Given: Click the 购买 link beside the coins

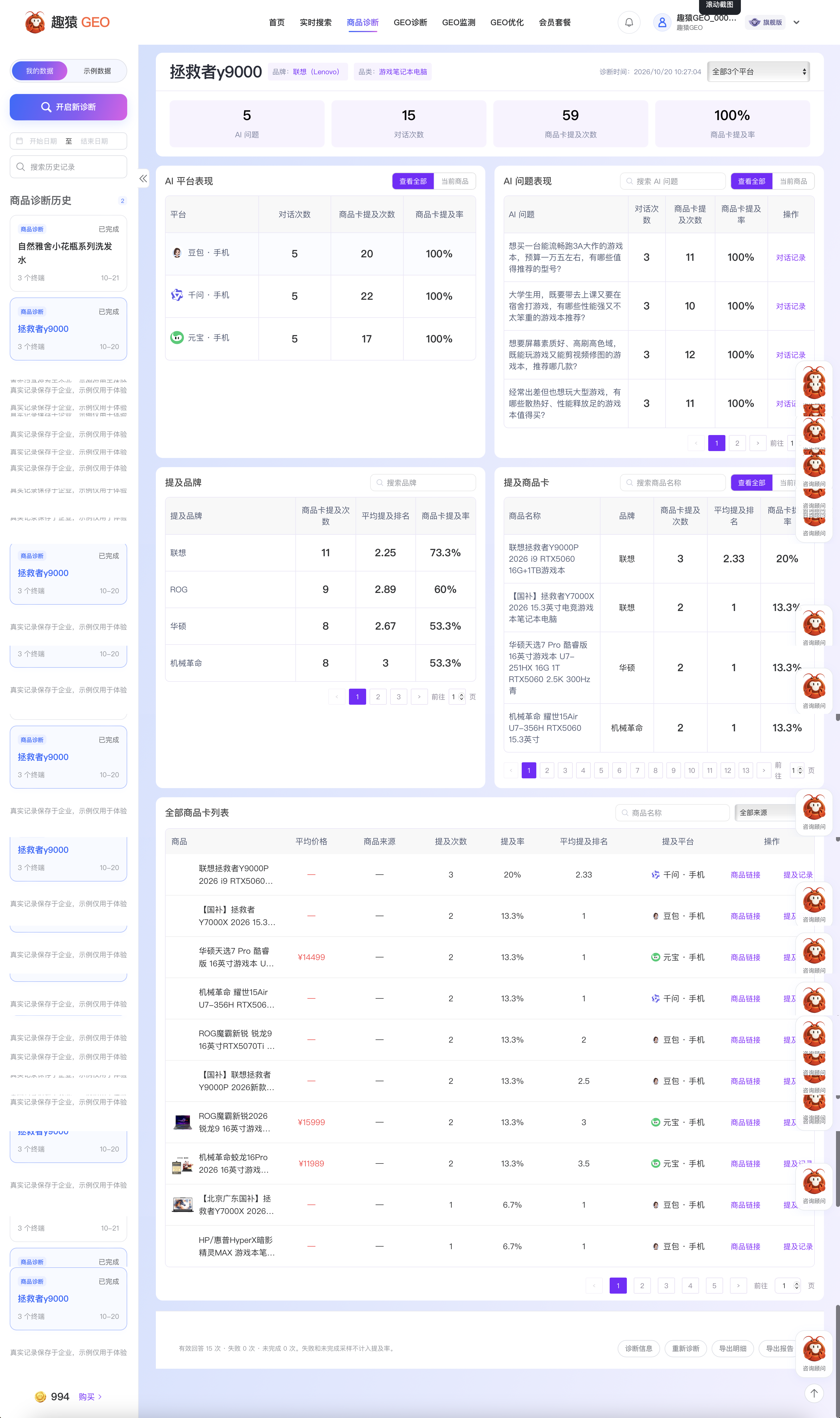Looking at the screenshot, I should (90, 1397).
